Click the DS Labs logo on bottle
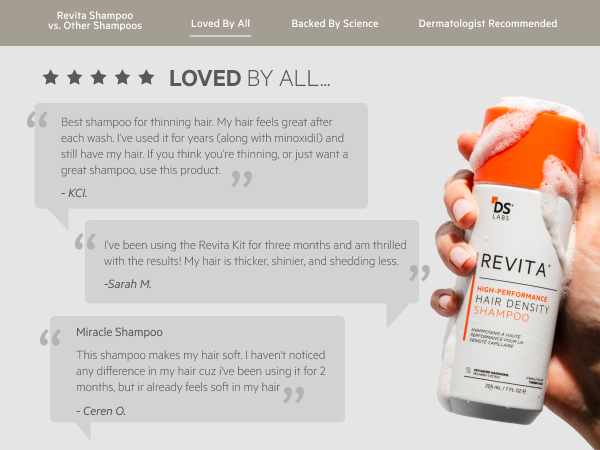The width and height of the screenshot is (600, 450). coord(502,209)
